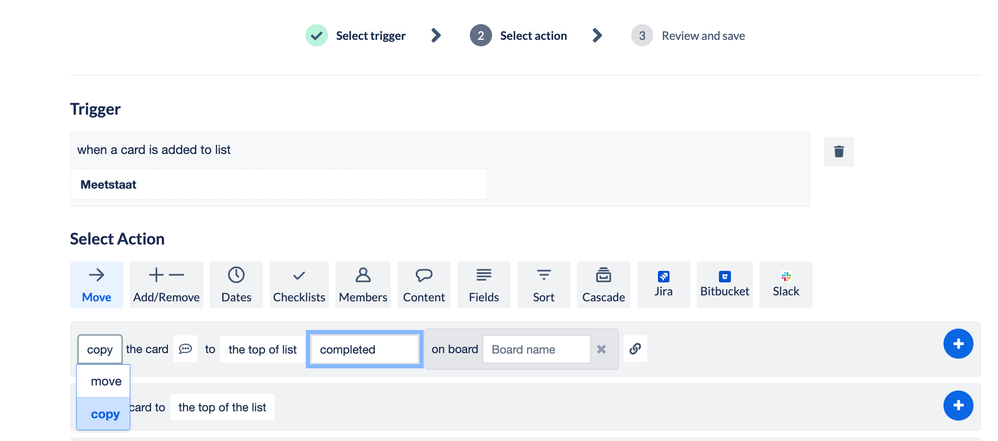Remove the board option with the x icon

point(601,349)
